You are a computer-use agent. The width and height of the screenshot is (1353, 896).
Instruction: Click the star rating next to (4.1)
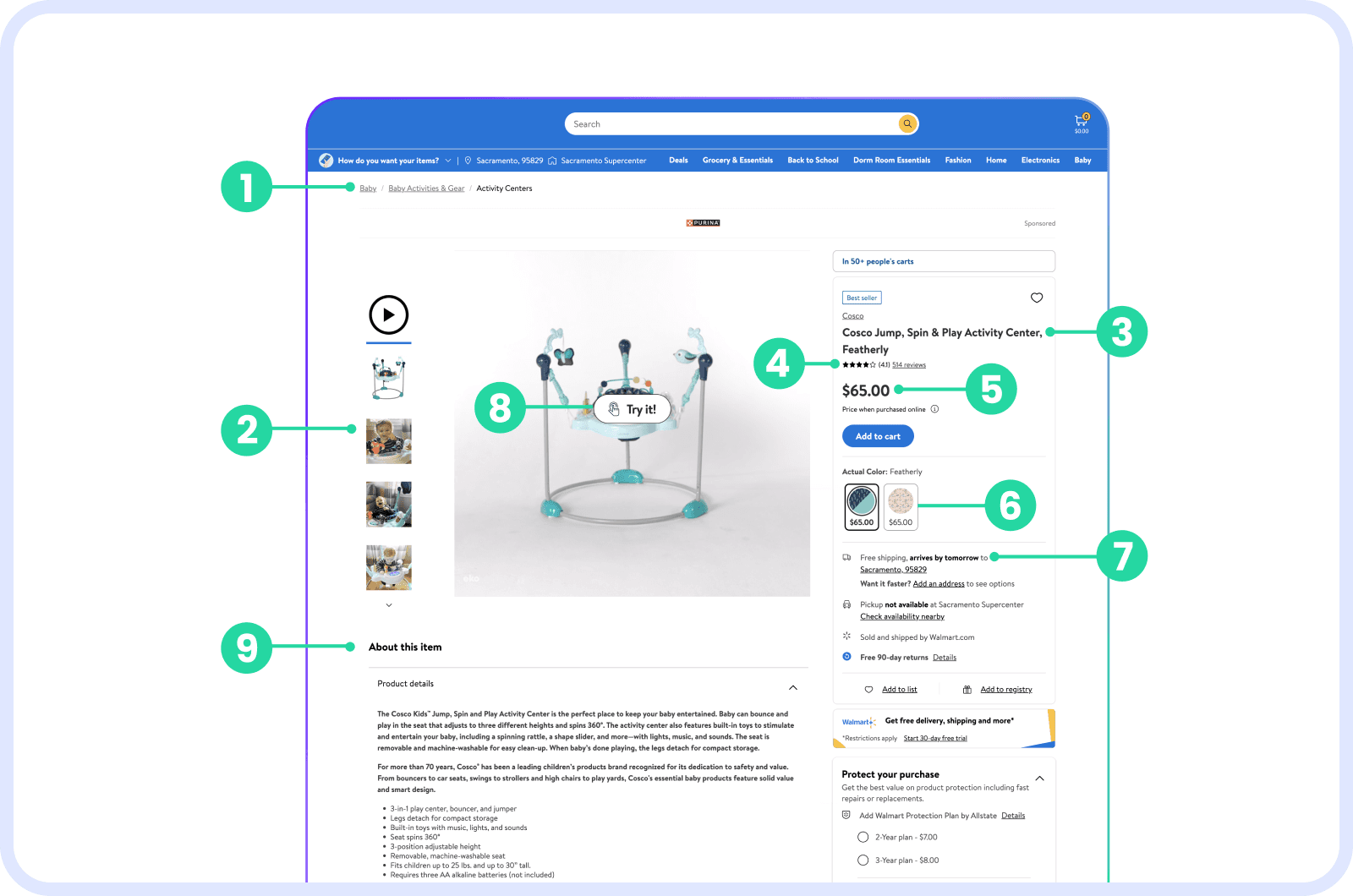point(859,365)
